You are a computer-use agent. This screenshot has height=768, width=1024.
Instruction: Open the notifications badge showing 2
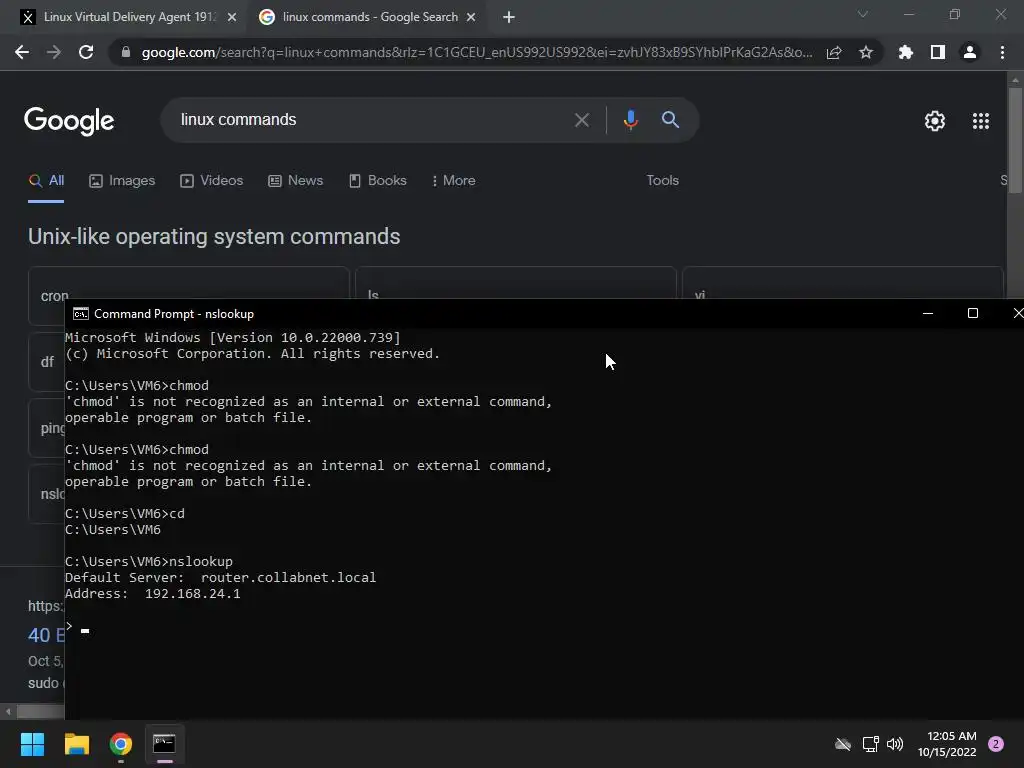click(x=996, y=744)
